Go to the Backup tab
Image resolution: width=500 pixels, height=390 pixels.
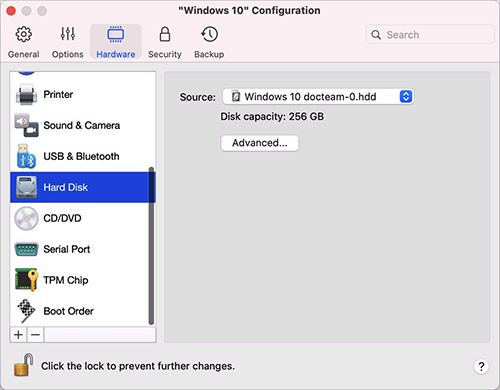[209, 42]
